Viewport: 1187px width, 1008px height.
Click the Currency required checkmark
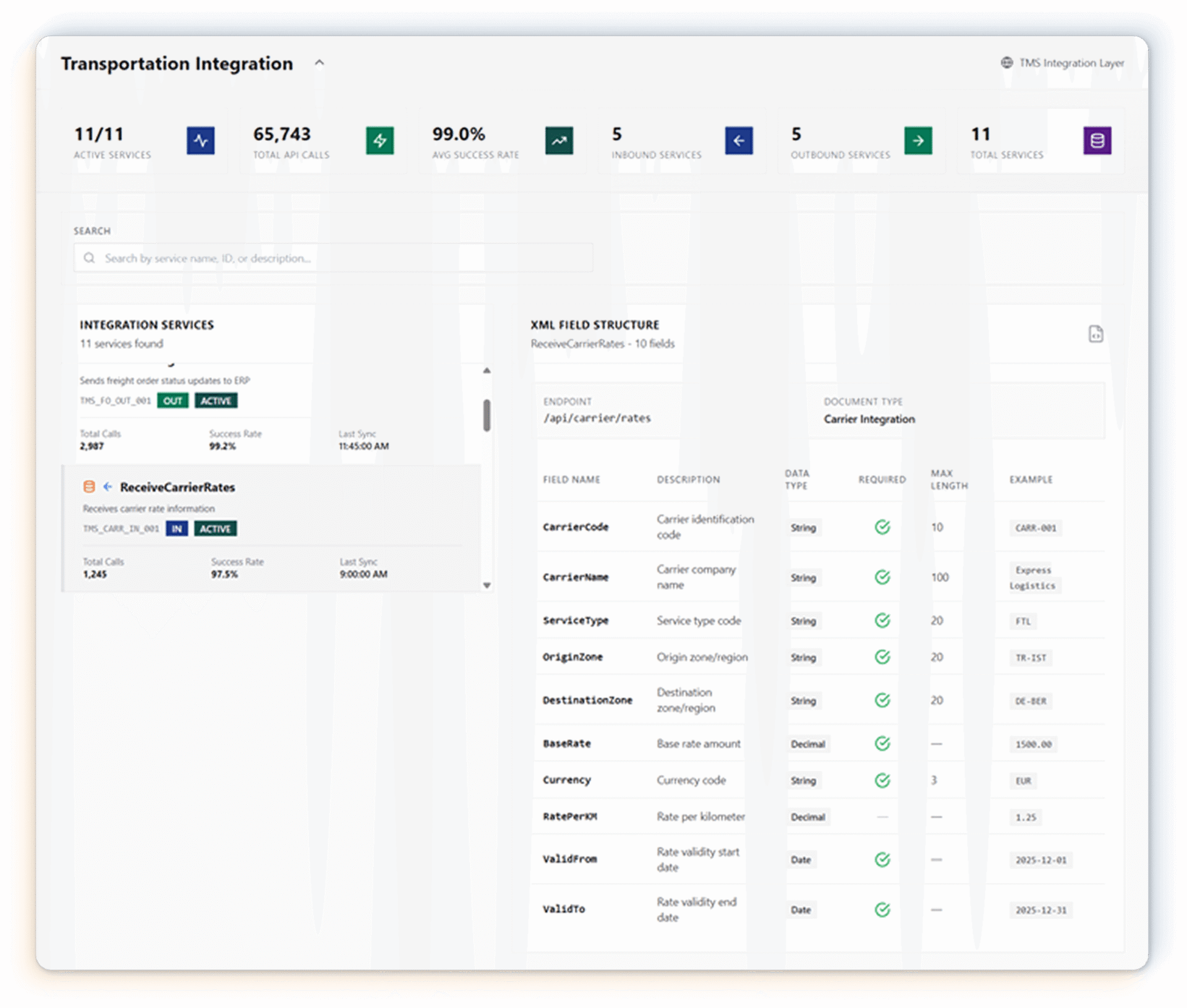click(882, 780)
